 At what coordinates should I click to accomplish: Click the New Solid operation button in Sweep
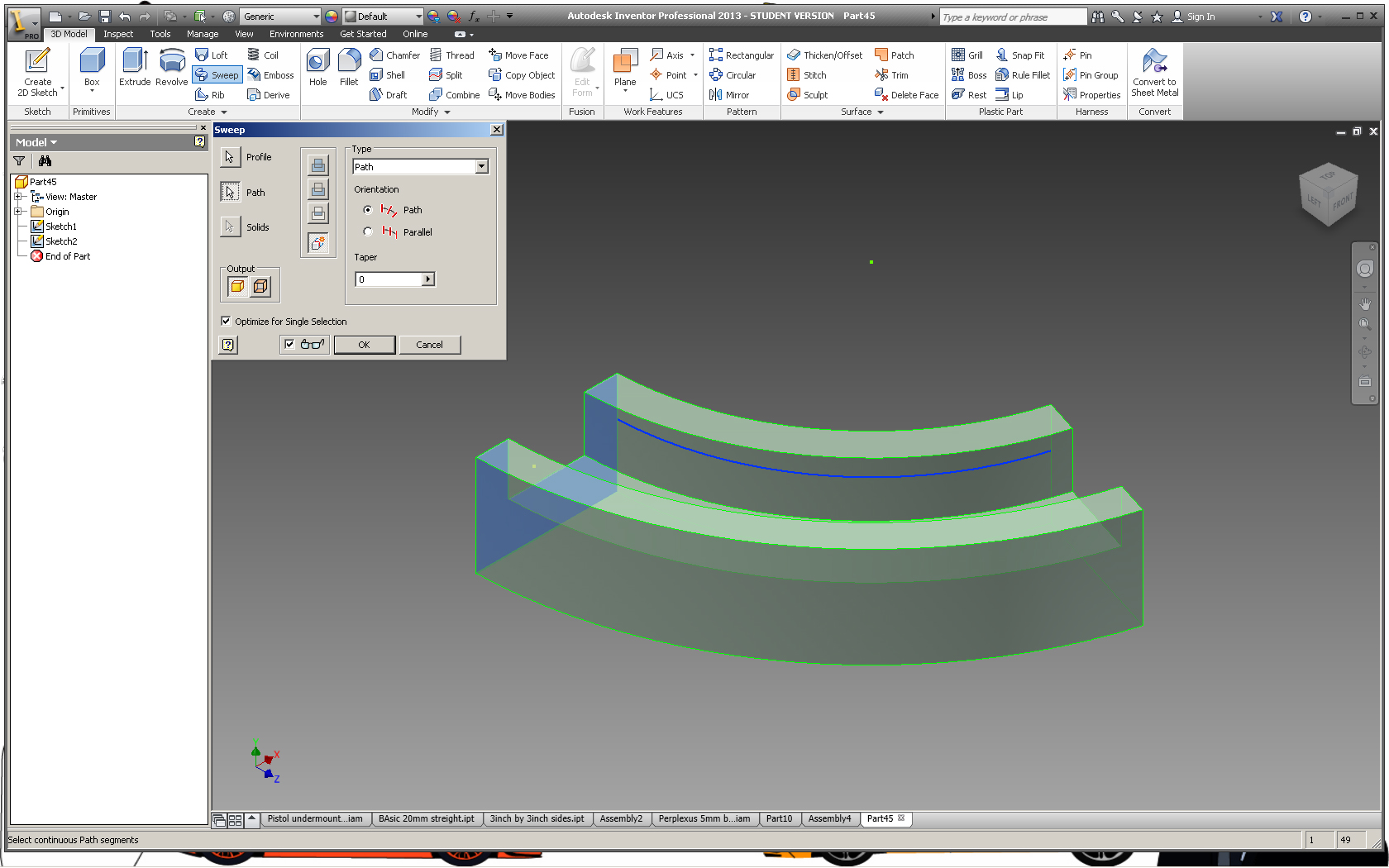(318, 243)
